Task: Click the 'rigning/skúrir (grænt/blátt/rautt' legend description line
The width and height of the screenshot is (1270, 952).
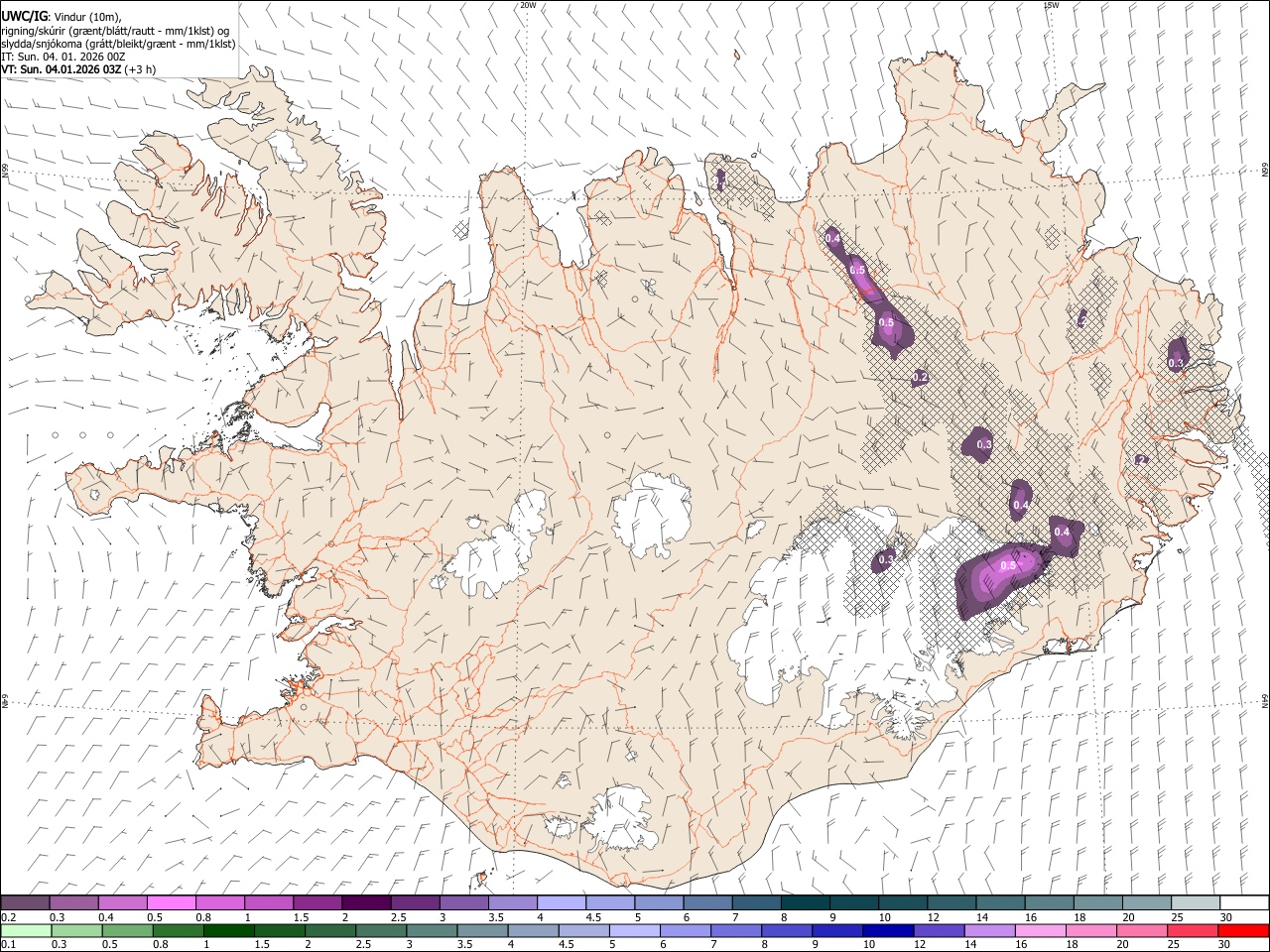Action: pos(115,31)
